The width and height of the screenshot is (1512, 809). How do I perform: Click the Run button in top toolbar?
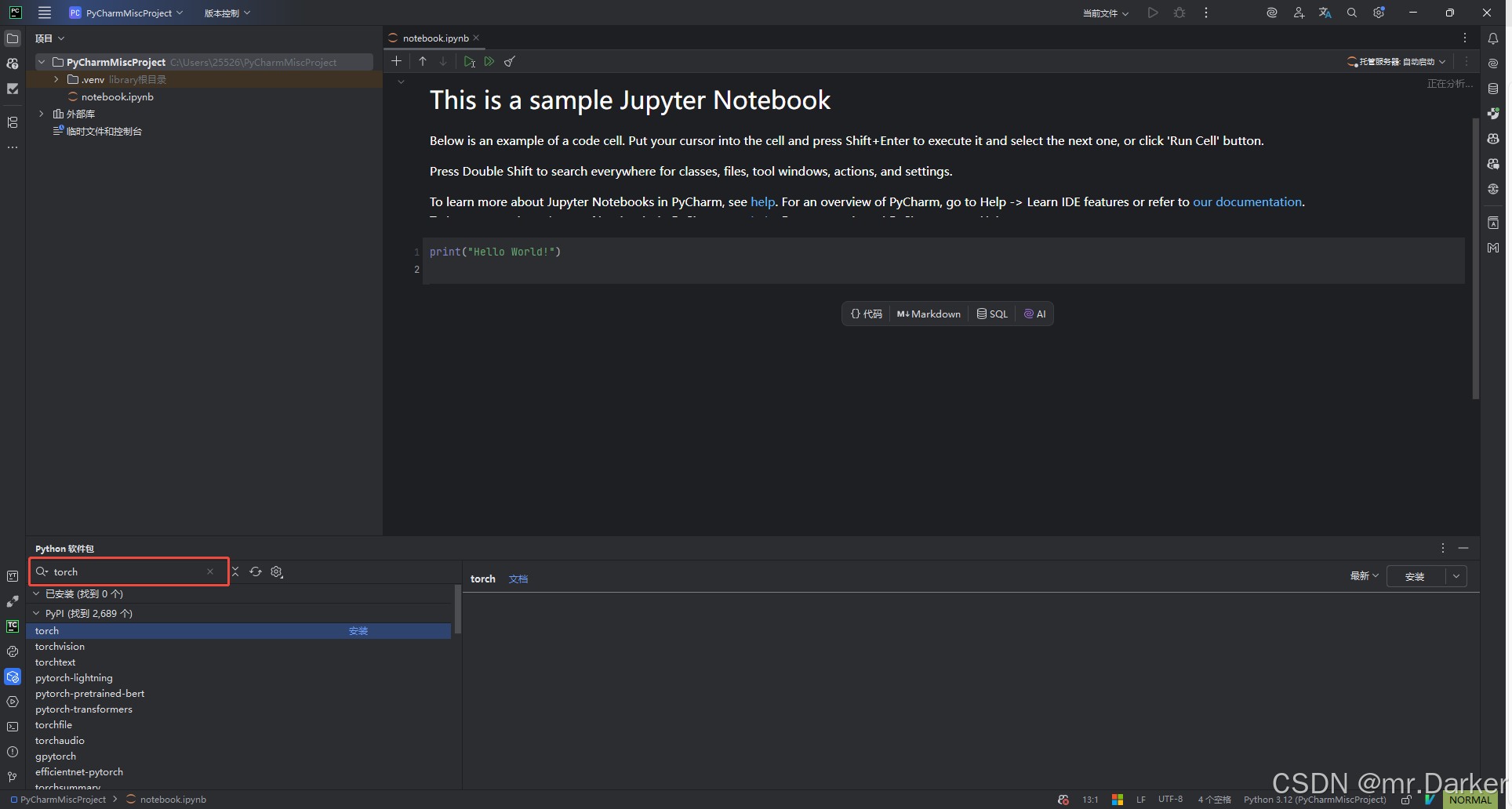[x=1153, y=13]
